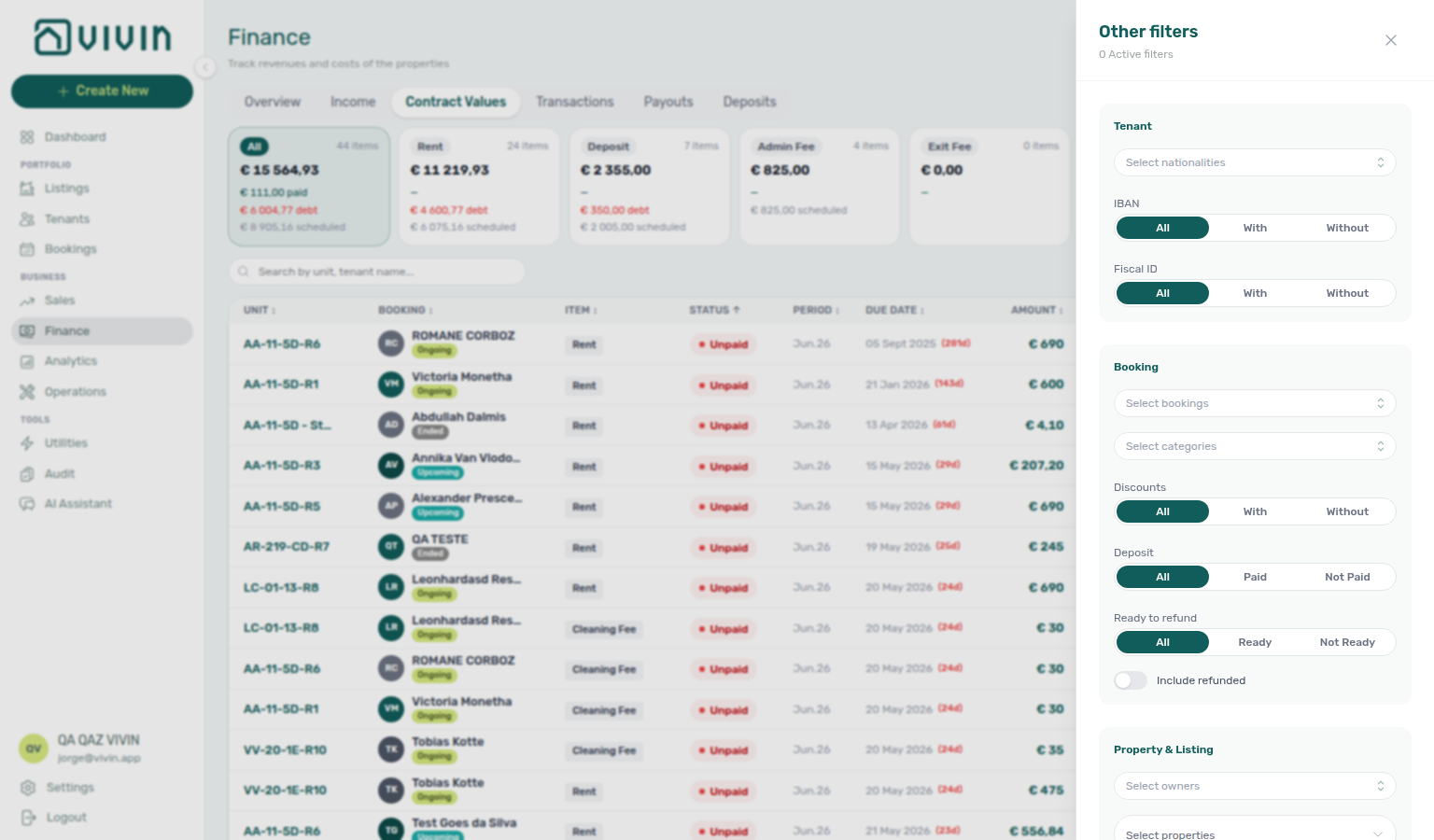
Task: Click the Abdullah Dalmis booking avatar
Action: pos(391,425)
